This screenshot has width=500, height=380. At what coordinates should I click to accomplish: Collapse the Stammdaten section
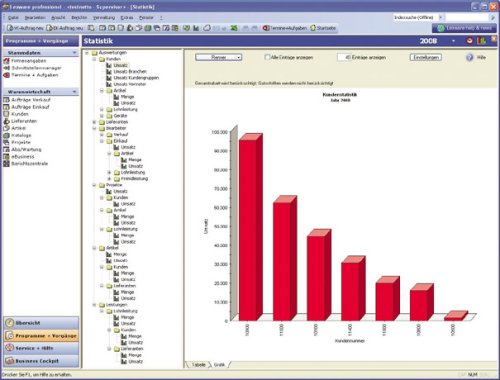point(74,53)
